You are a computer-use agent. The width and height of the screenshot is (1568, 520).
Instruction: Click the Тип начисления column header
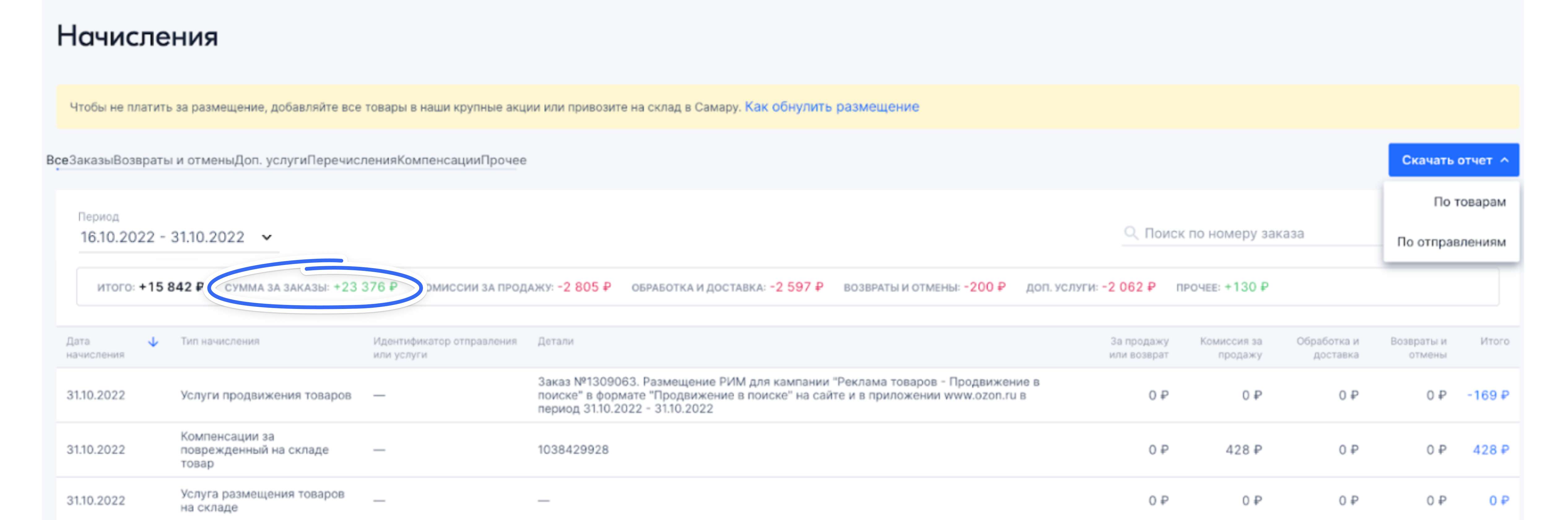[220, 341]
